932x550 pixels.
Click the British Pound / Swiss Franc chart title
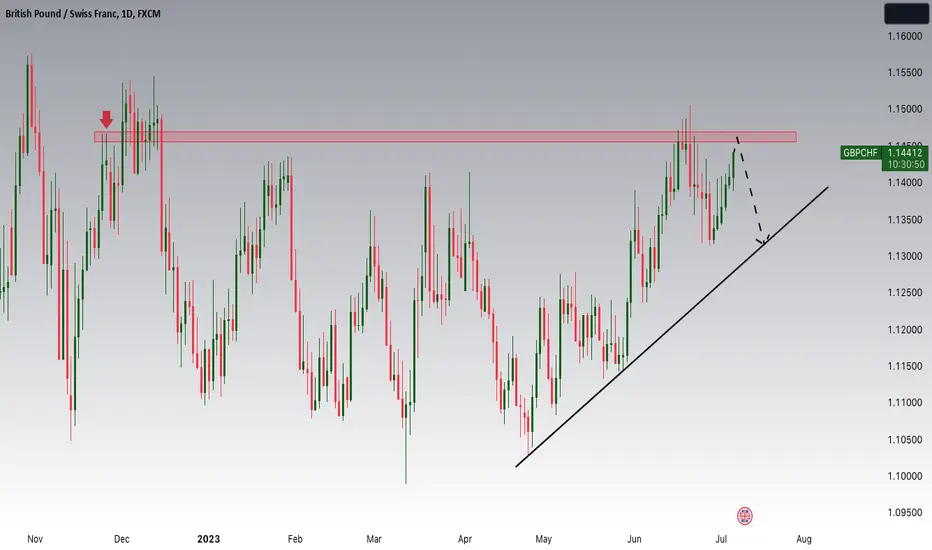point(83,14)
